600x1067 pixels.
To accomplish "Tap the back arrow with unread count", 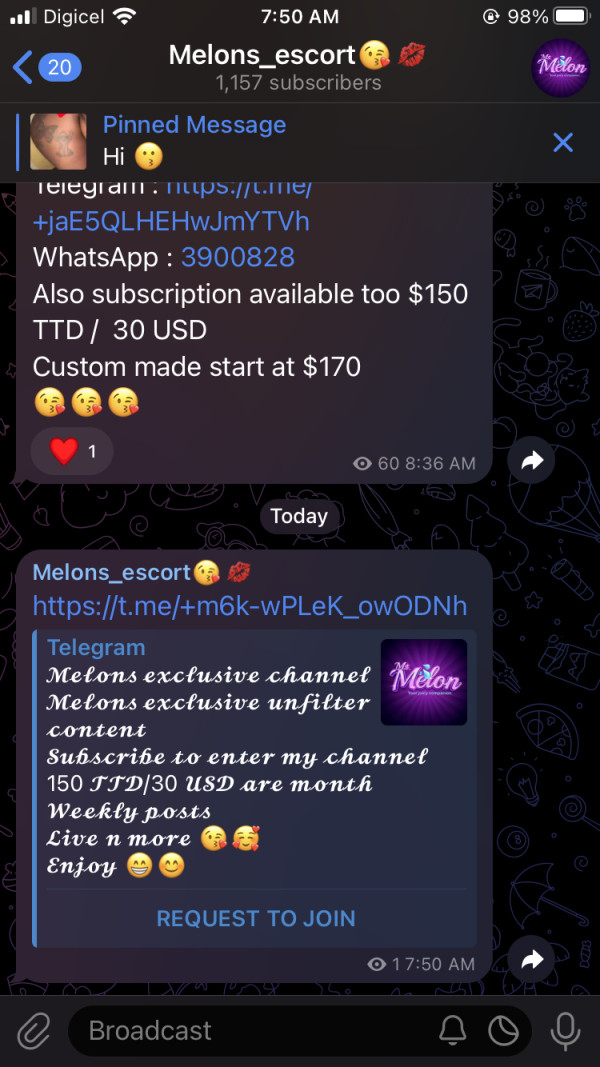I will (x=46, y=67).
